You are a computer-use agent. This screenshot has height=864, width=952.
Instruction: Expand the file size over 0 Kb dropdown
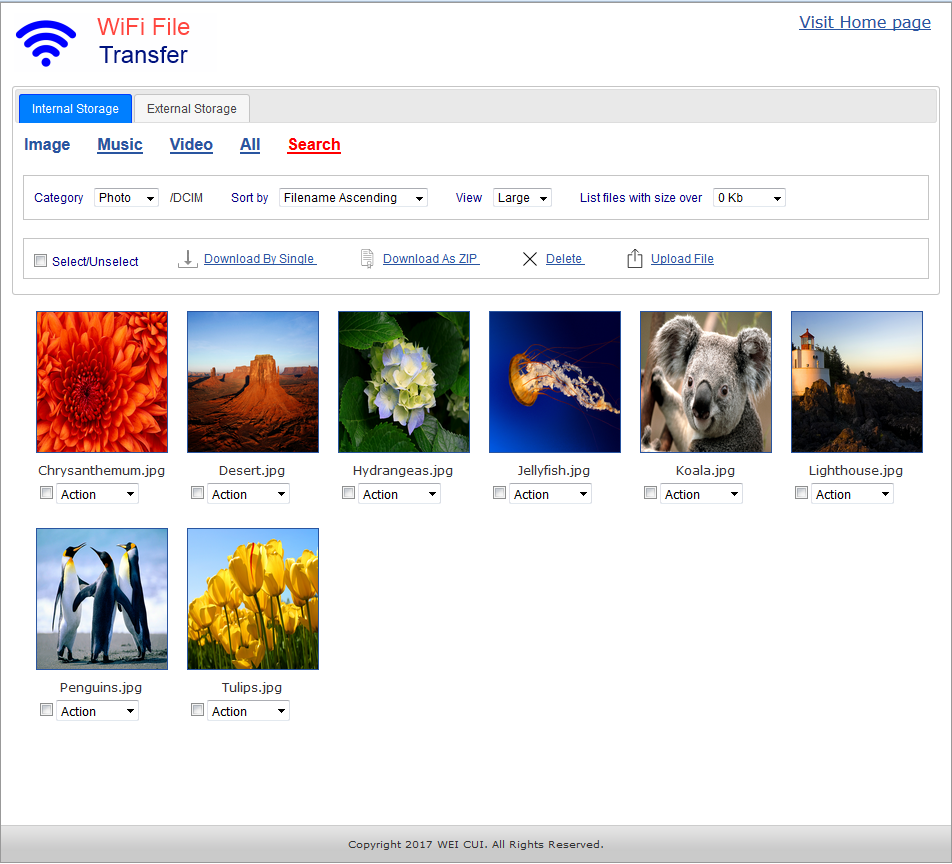(749, 198)
